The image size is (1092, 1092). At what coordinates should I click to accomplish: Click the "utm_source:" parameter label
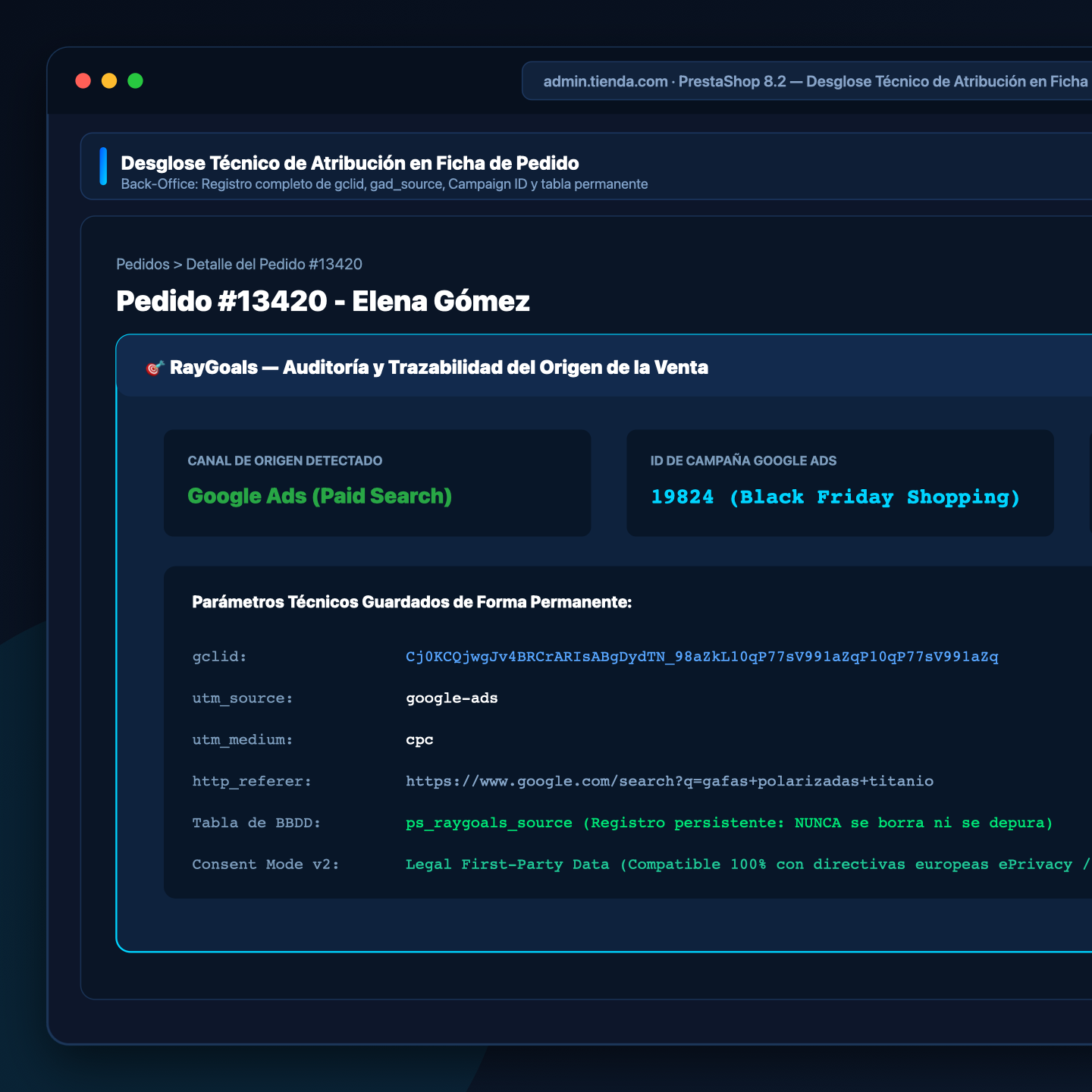coord(243,698)
